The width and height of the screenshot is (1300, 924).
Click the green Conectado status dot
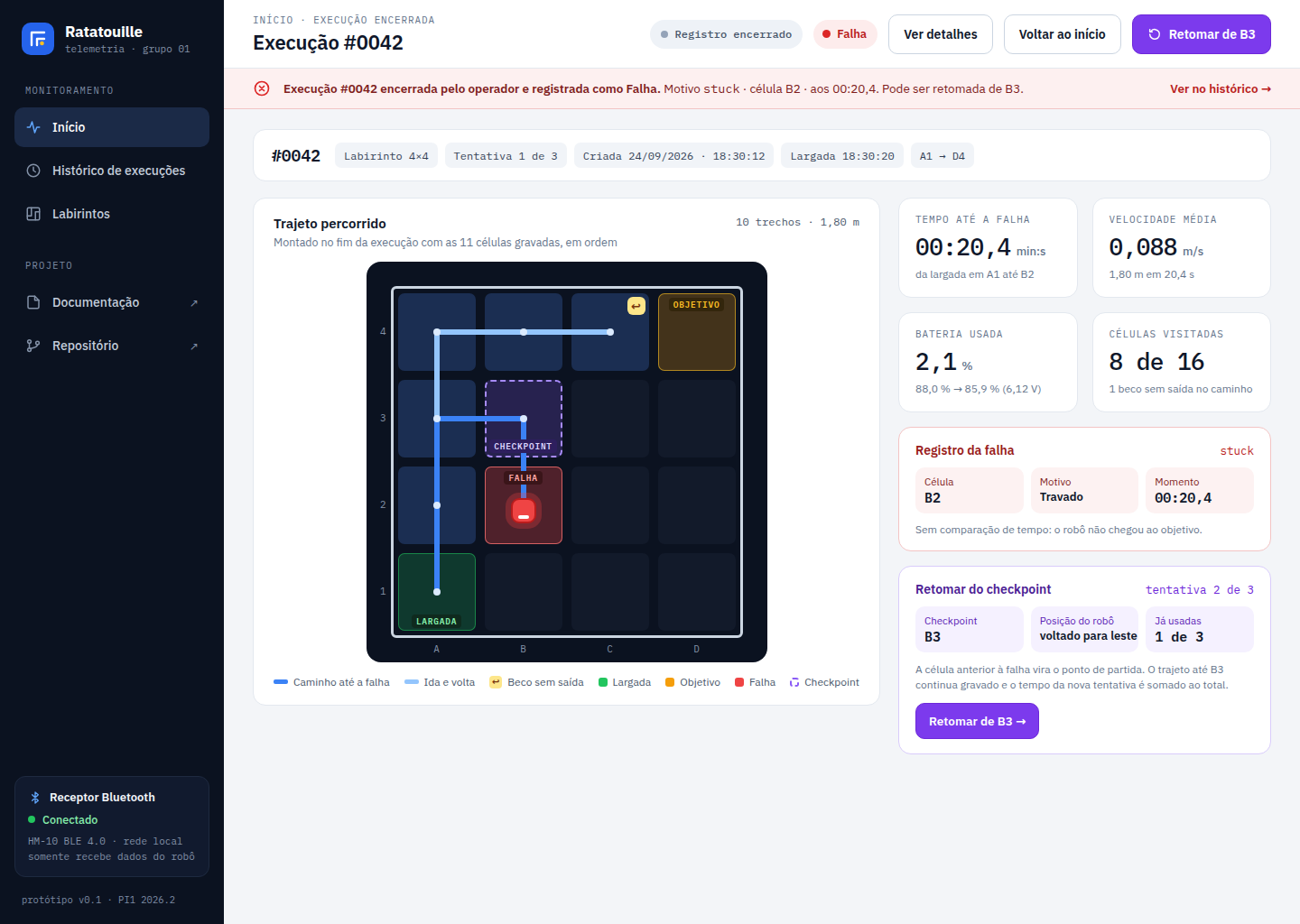(32, 819)
